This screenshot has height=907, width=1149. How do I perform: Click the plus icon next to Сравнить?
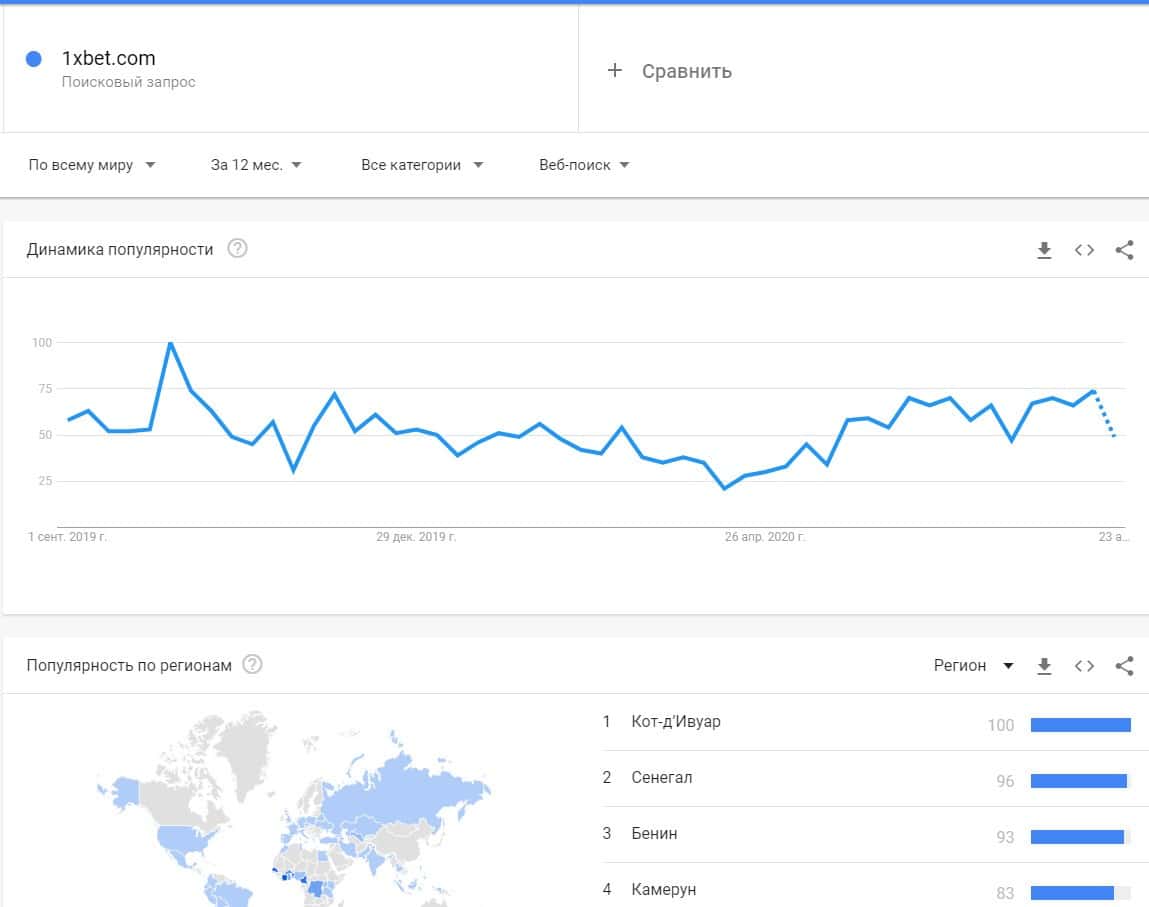615,70
